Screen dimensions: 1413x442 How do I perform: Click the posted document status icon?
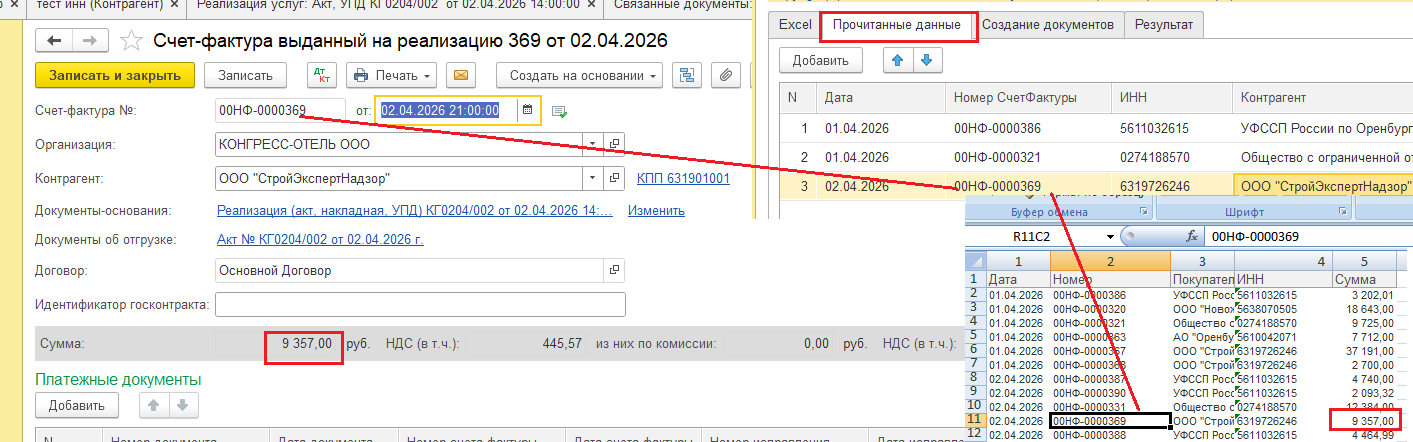click(x=559, y=111)
